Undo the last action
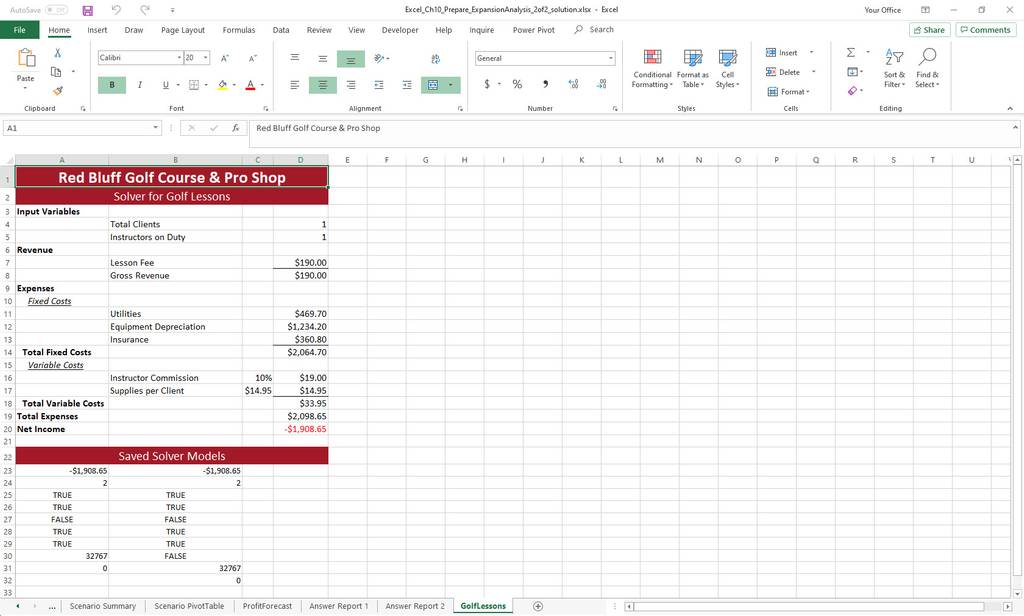The height and width of the screenshot is (616, 1024). click(116, 10)
